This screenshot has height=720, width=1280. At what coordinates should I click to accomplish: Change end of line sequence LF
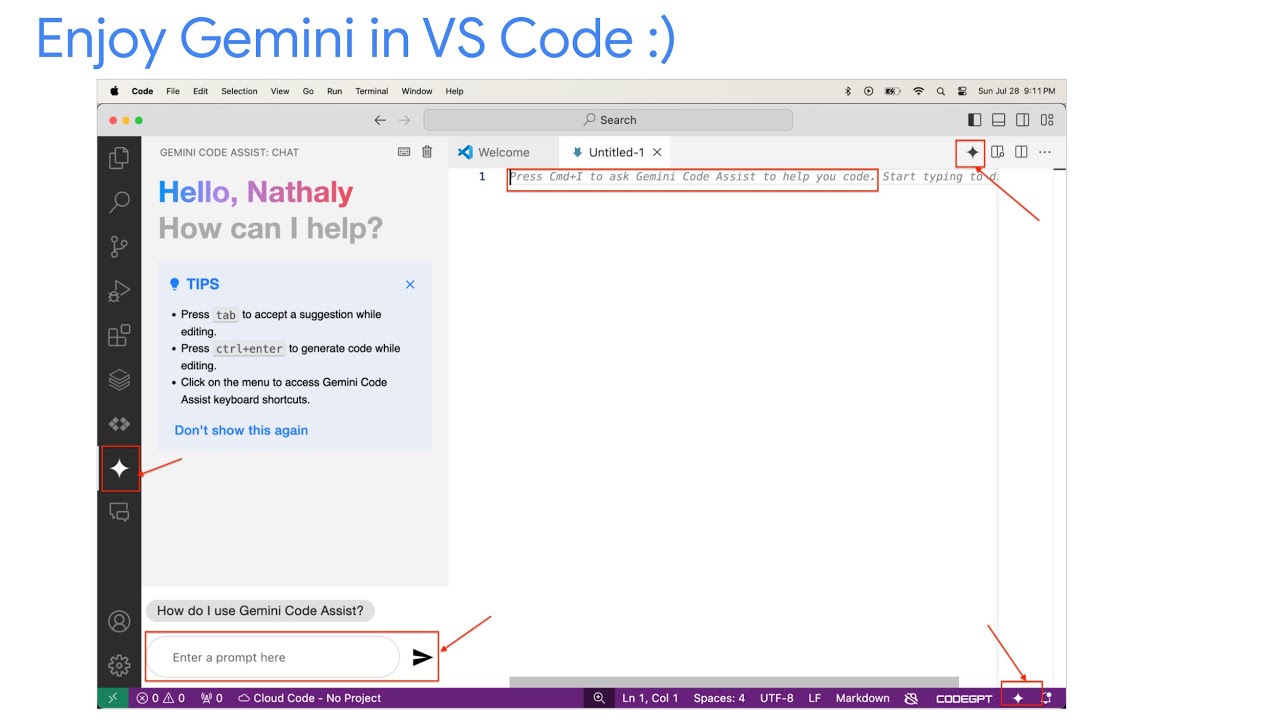pyautogui.click(x=815, y=698)
